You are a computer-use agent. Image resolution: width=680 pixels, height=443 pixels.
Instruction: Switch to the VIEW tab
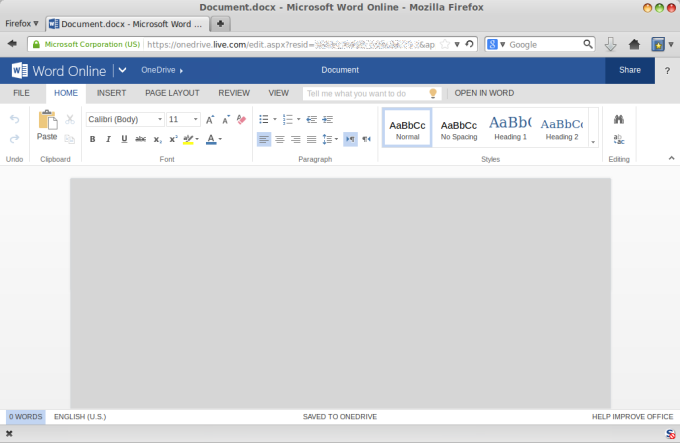[278, 93]
